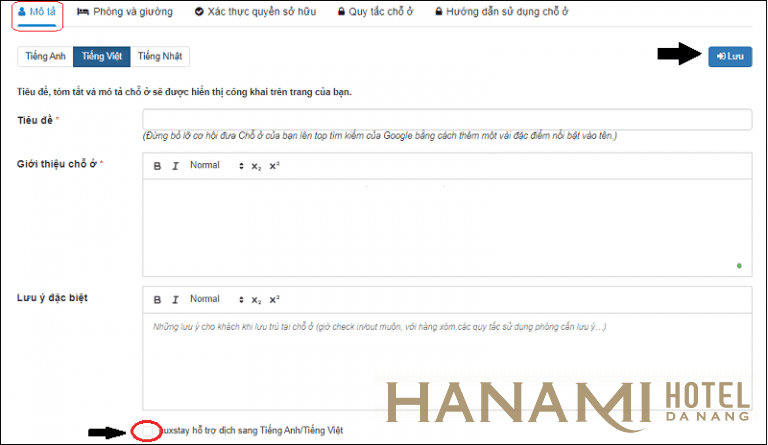768x445 pixels.
Task: Open Hướng dẫn sử dụng chỗ ở tab
Action: pos(502,12)
